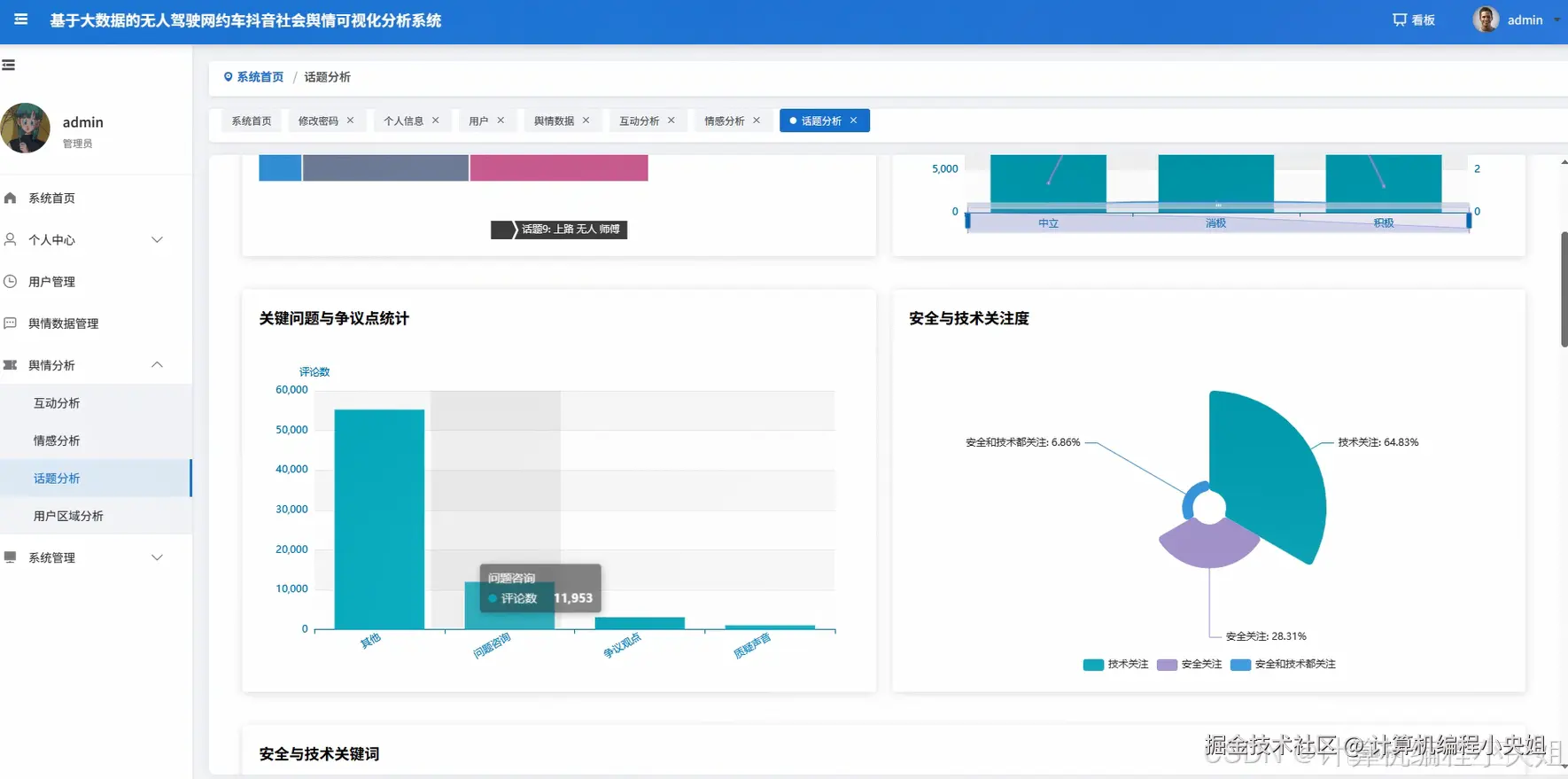The image size is (1568, 779).
Task: Click the 其他 bar in chart
Action: click(x=379, y=519)
